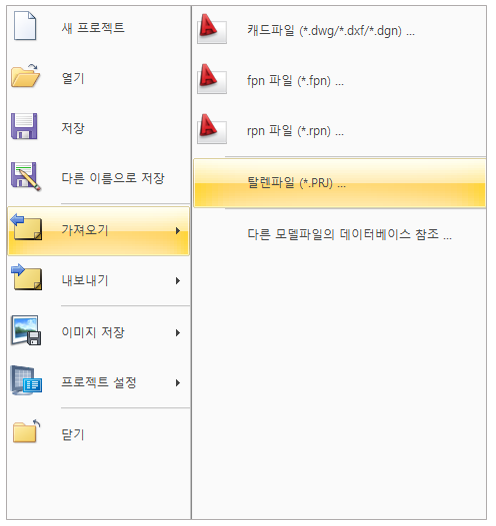The image size is (496, 526).
Task: Click the open folder icon beside 열기
Action: (x=25, y=76)
